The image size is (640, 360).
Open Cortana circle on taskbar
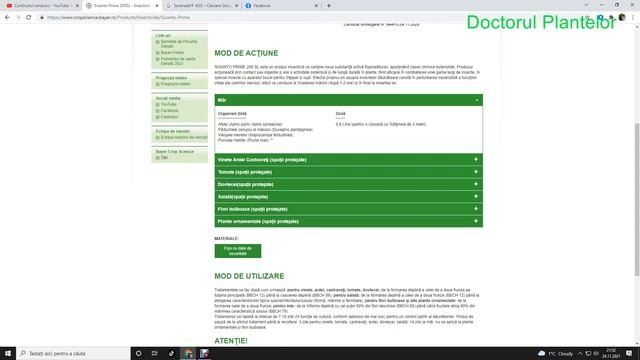pyautogui.click(x=138, y=353)
